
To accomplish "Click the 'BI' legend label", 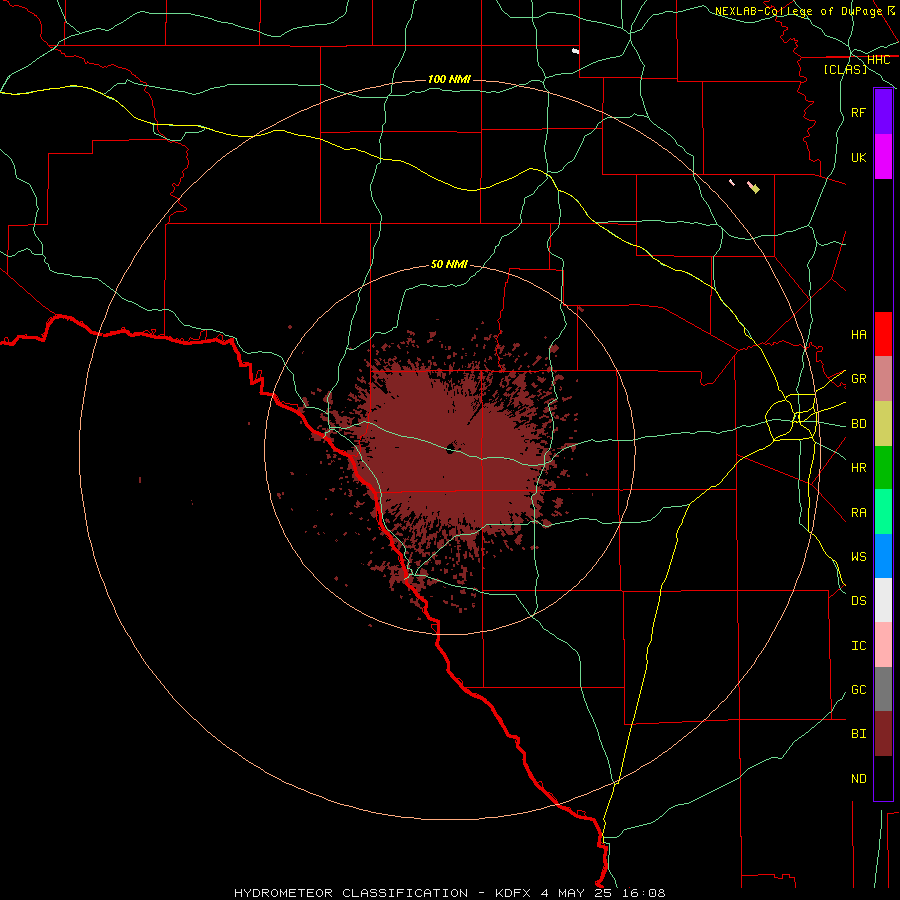I will coord(858,734).
